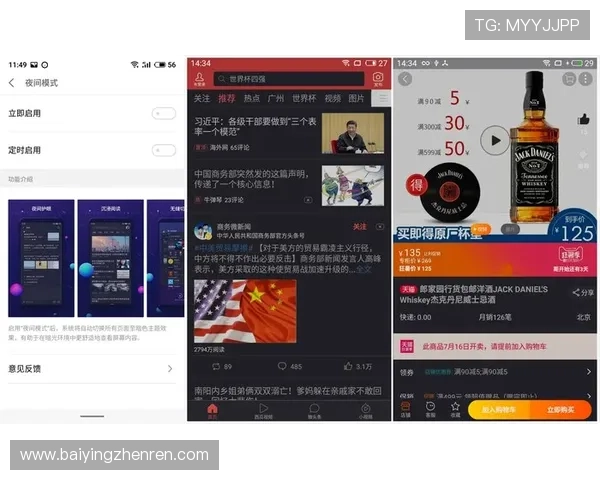Tap the 收藏 star icon
This screenshot has height=480, width=600.
(455, 410)
